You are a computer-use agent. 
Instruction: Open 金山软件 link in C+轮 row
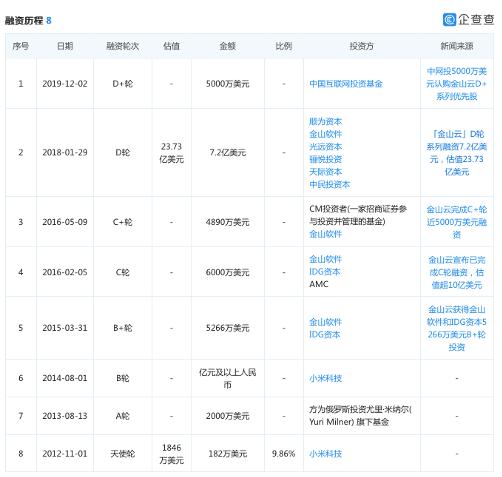tap(325, 234)
